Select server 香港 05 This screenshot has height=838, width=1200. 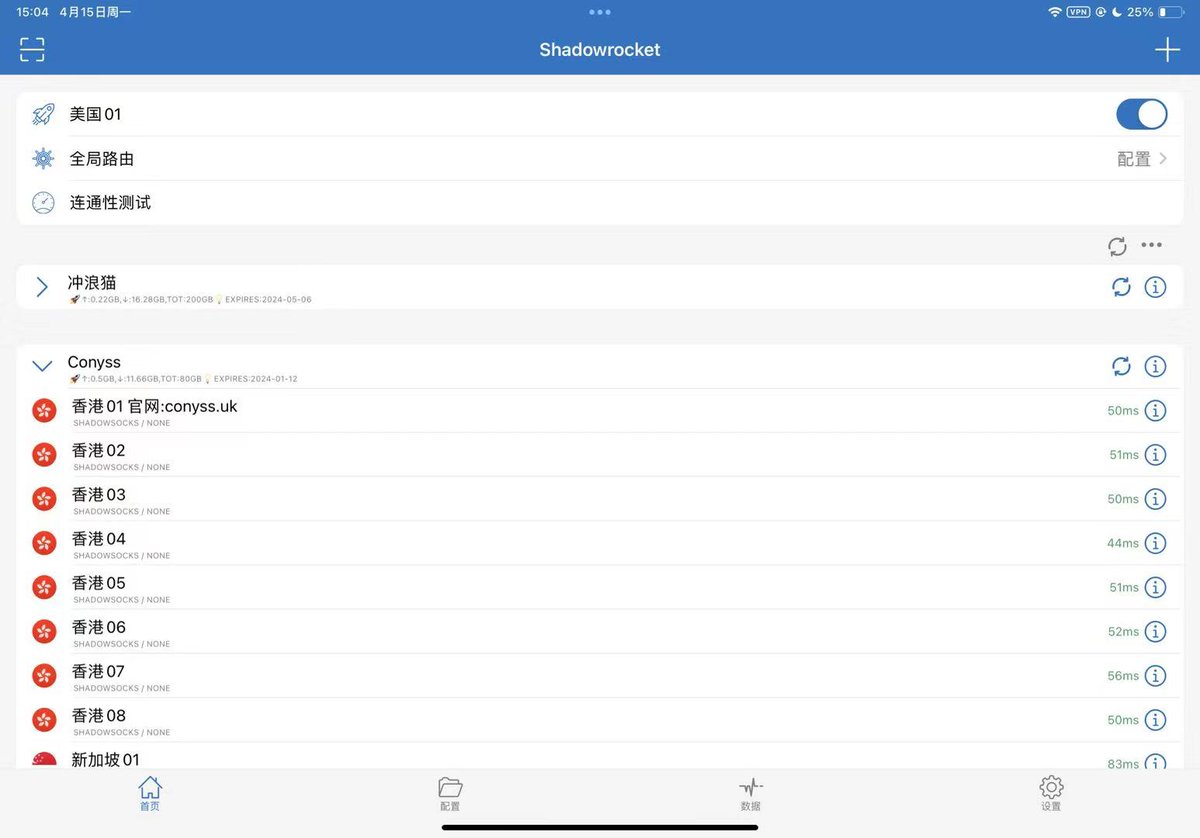(600, 587)
